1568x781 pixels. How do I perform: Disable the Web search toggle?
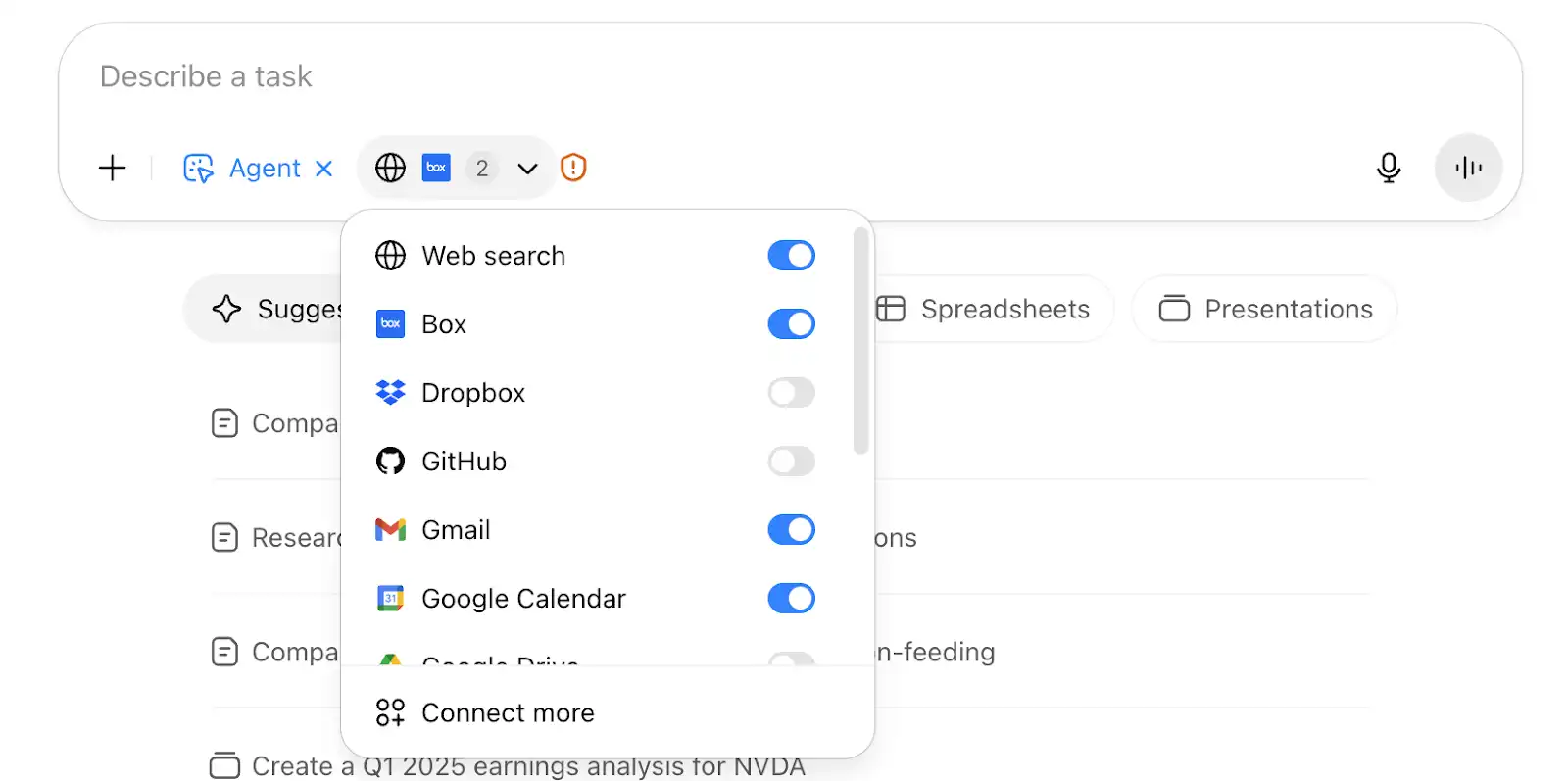[792, 256]
